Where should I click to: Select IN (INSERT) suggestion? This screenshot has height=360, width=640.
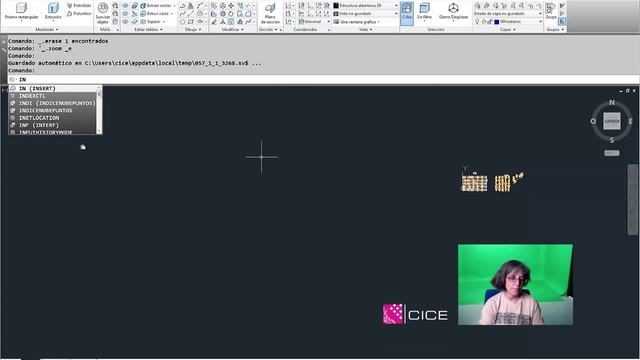pyautogui.click(x=52, y=89)
